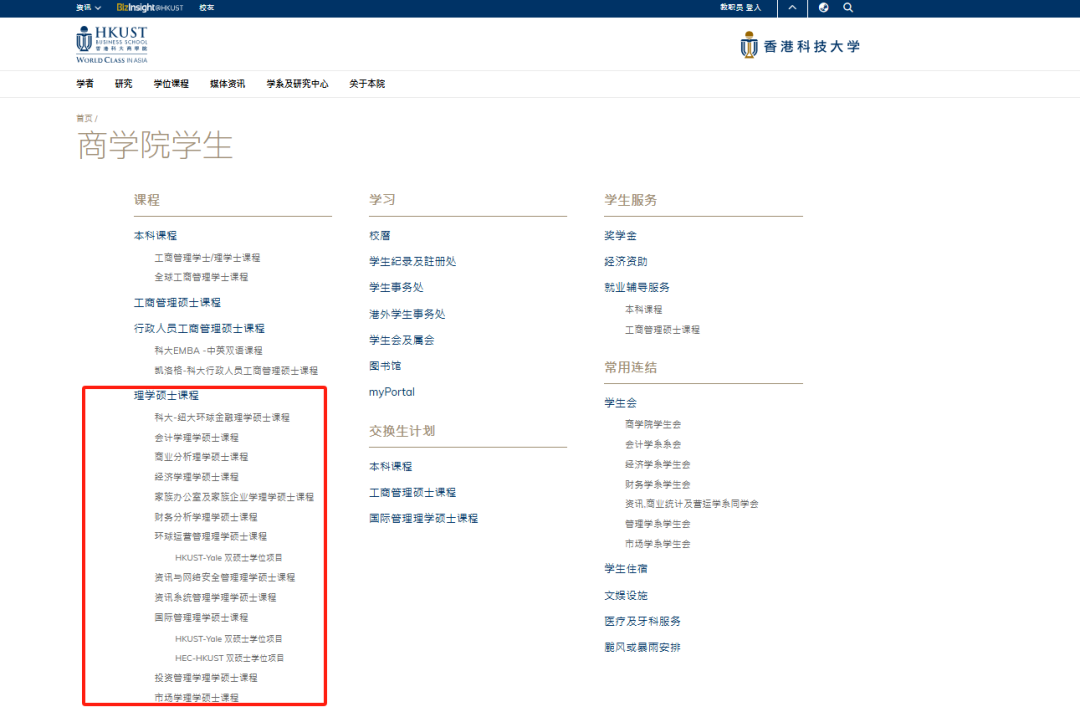Open 商业分析理学硕士课程 link
Screen dimensions: 1080x707
(201, 457)
